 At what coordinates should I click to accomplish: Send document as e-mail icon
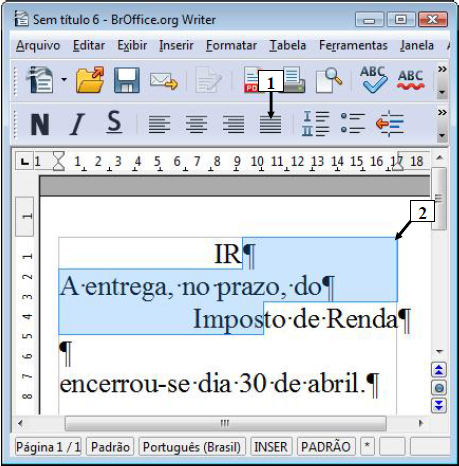163,81
